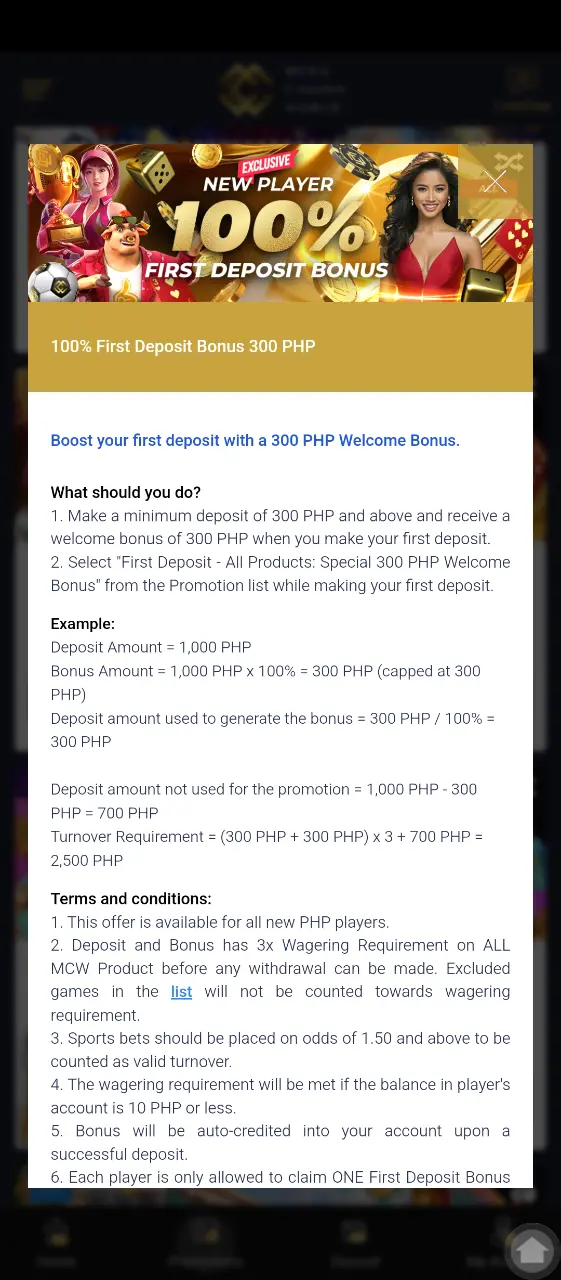The height and width of the screenshot is (1280, 561).
Task: Tap the "Turnover Requirement" calculation line
Action: pos(267,848)
